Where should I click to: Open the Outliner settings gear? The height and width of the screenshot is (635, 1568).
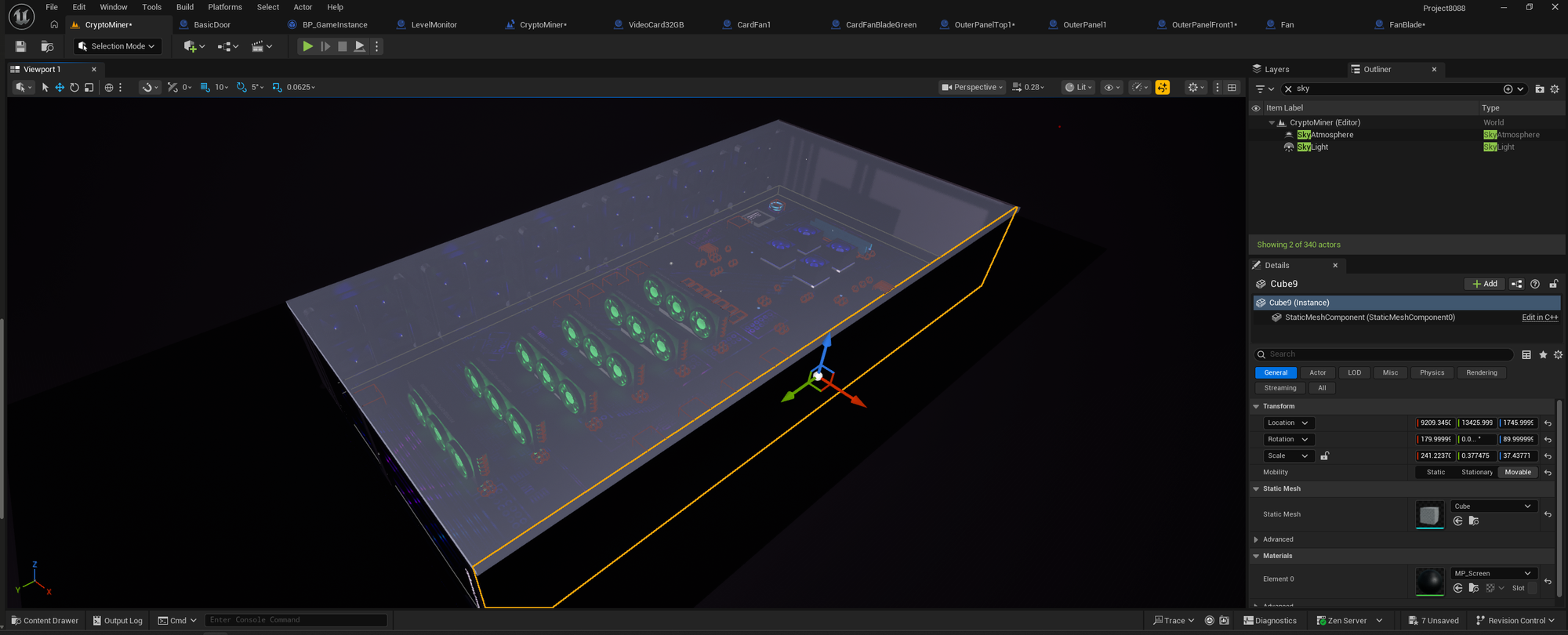[1555, 89]
